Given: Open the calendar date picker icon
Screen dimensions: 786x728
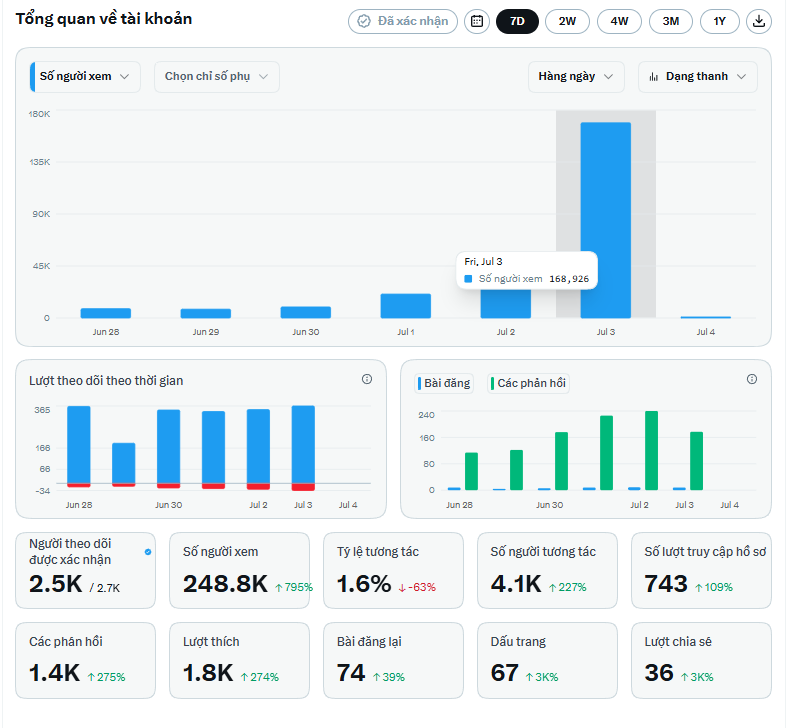Looking at the screenshot, I should tap(477, 22).
